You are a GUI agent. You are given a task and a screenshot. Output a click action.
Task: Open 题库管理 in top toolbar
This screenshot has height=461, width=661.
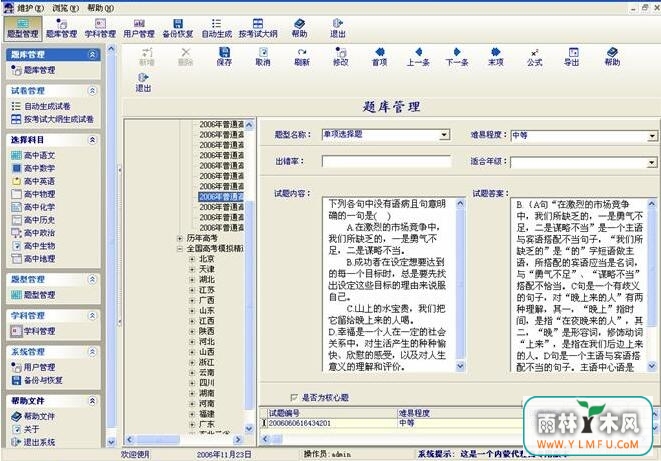click(62, 28)
